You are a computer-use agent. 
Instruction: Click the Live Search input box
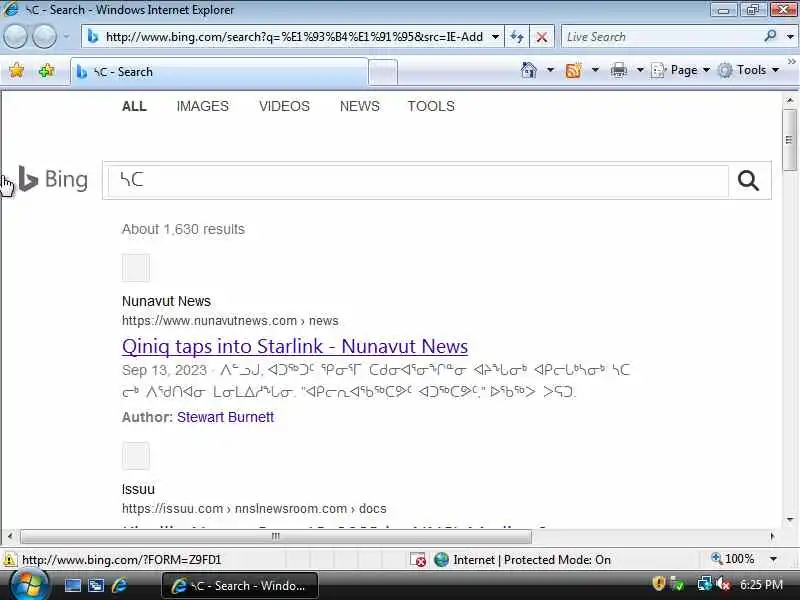tap(661, 37)
